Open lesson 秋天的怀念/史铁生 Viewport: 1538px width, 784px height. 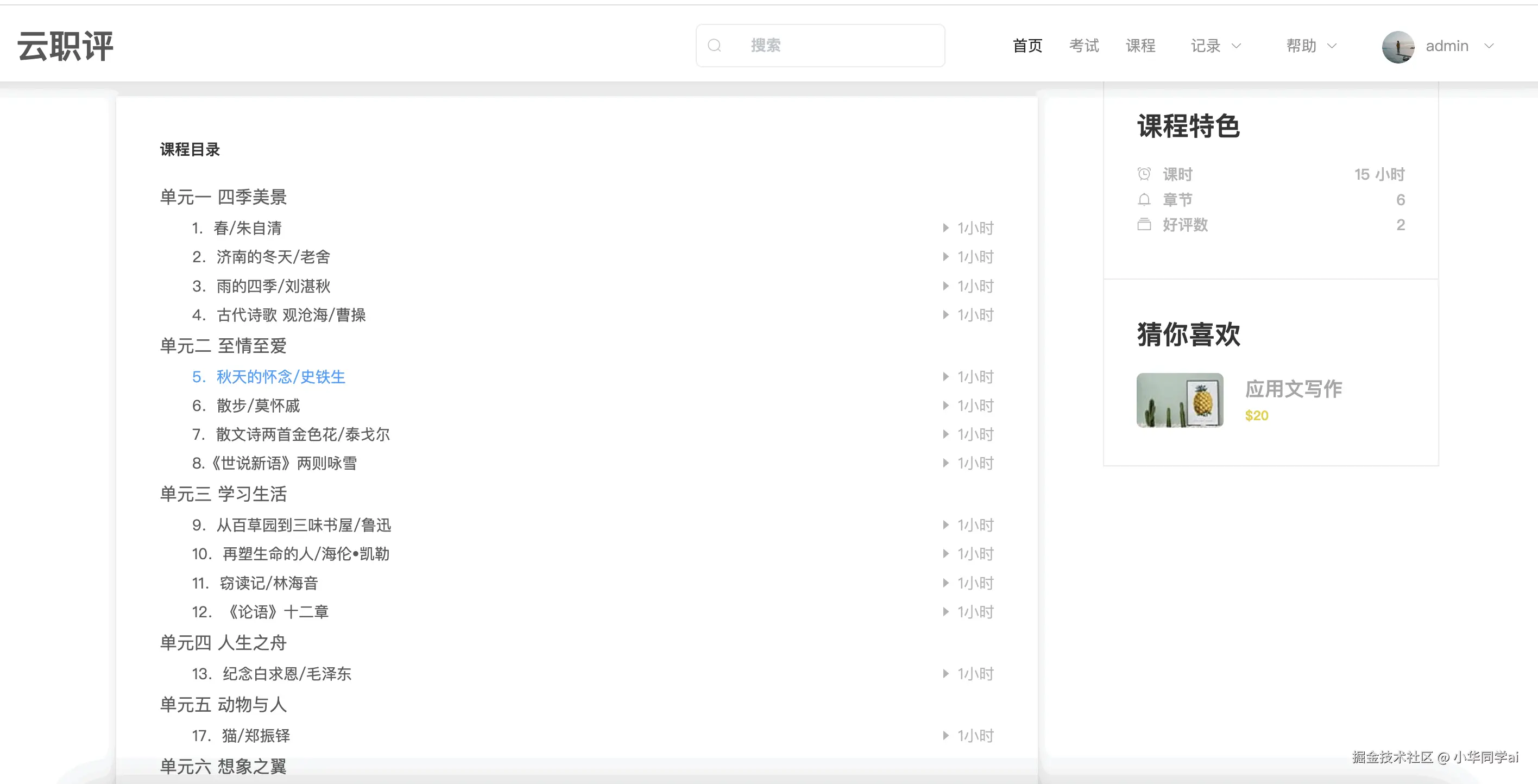(x=281, y=377)
